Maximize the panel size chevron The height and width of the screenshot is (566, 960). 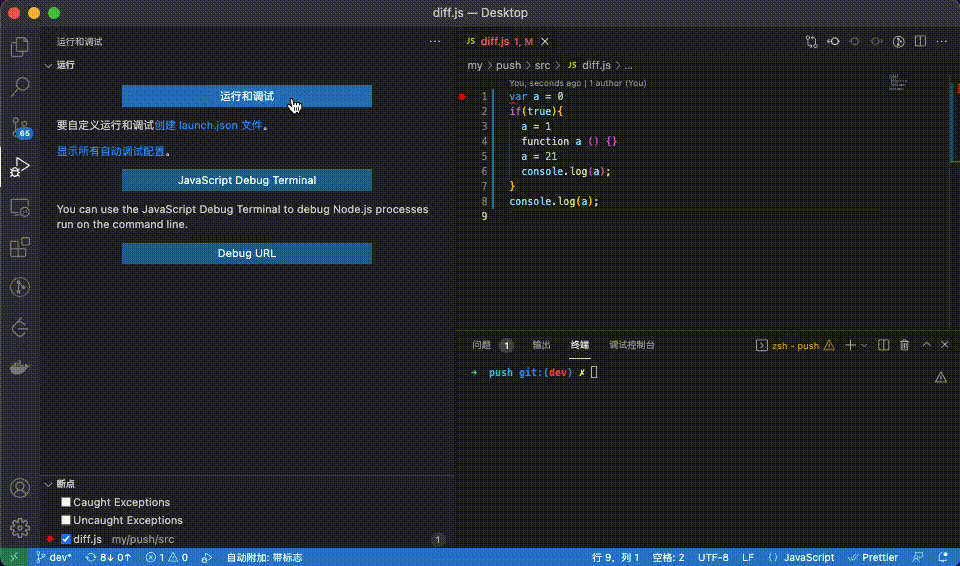click(926, 345)
